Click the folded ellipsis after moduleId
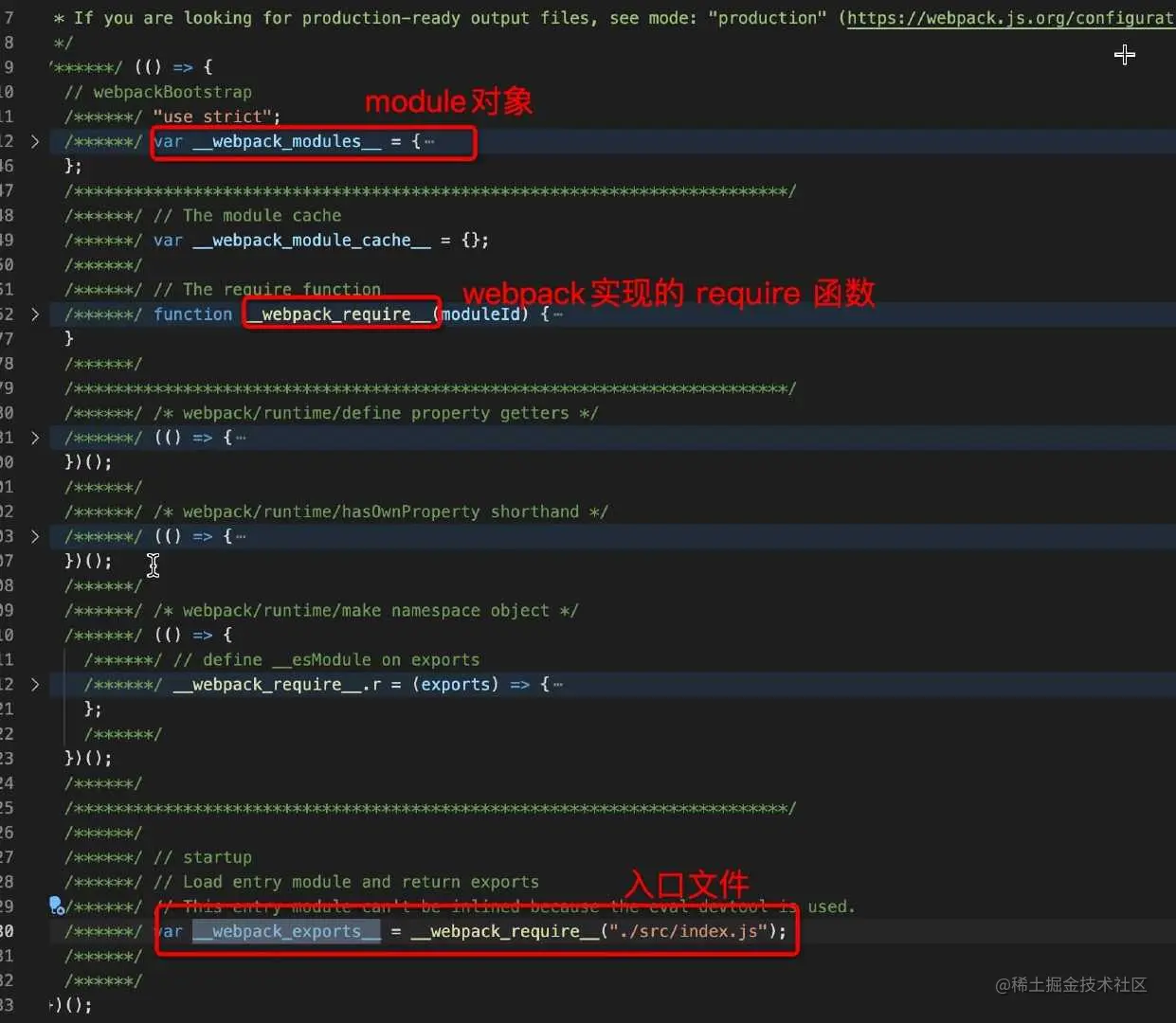 point(558,314)
